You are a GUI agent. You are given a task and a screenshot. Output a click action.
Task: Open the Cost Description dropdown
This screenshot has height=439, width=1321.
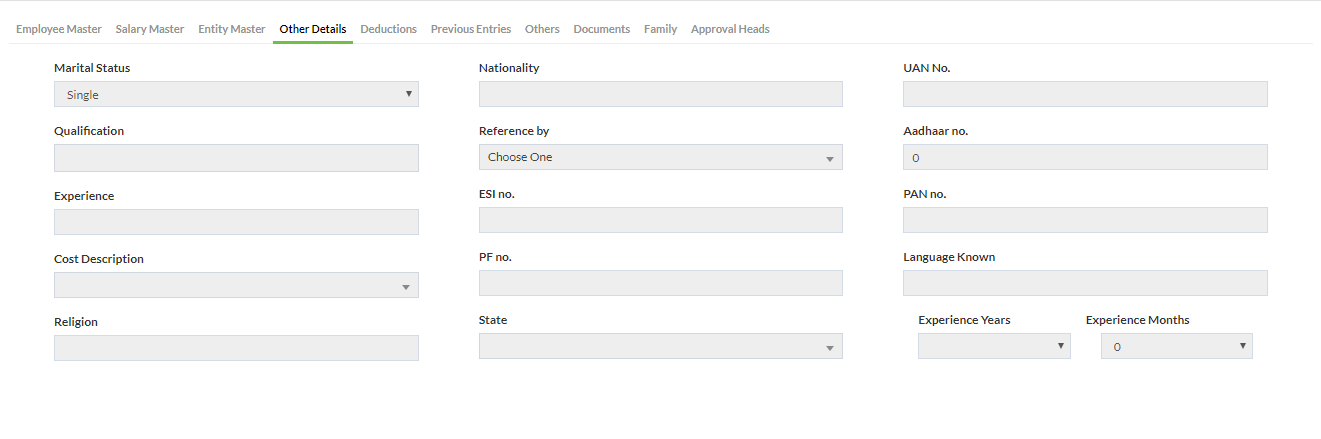click(x=236, y=285)
